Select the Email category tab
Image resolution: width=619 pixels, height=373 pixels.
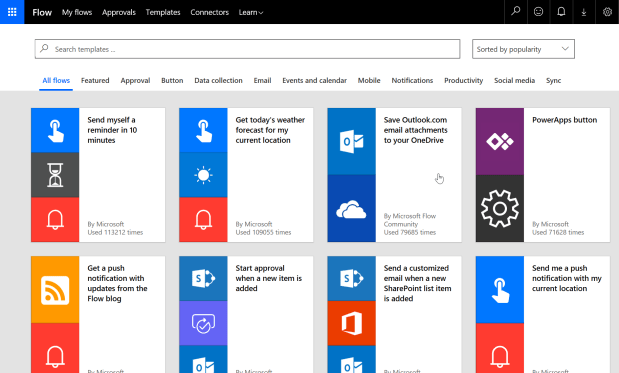(x=263, y=81)
